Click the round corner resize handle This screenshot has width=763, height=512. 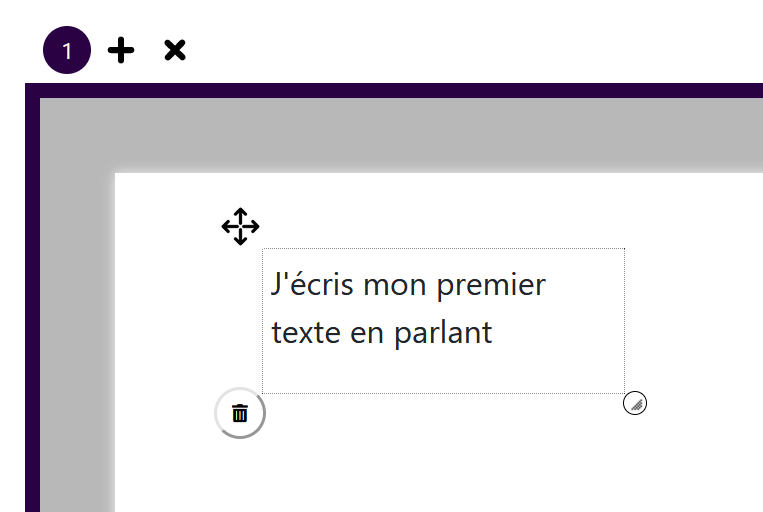coord(635,403)
